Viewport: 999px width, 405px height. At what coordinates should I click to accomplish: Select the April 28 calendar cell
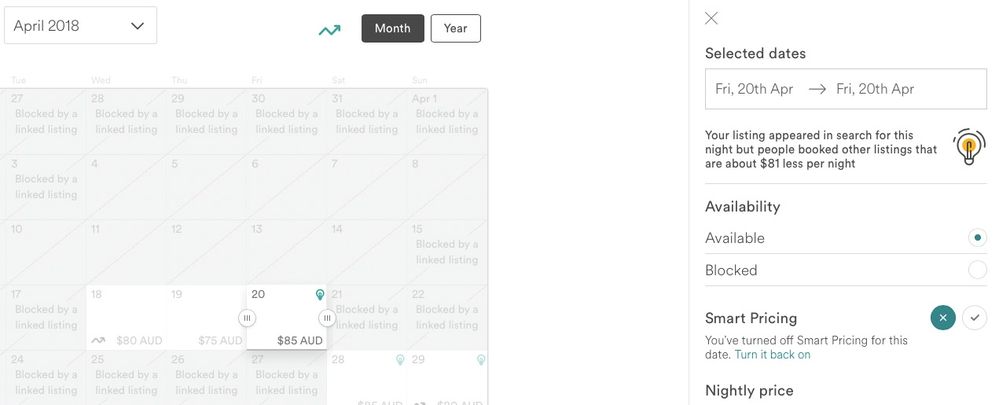(366, 378)
